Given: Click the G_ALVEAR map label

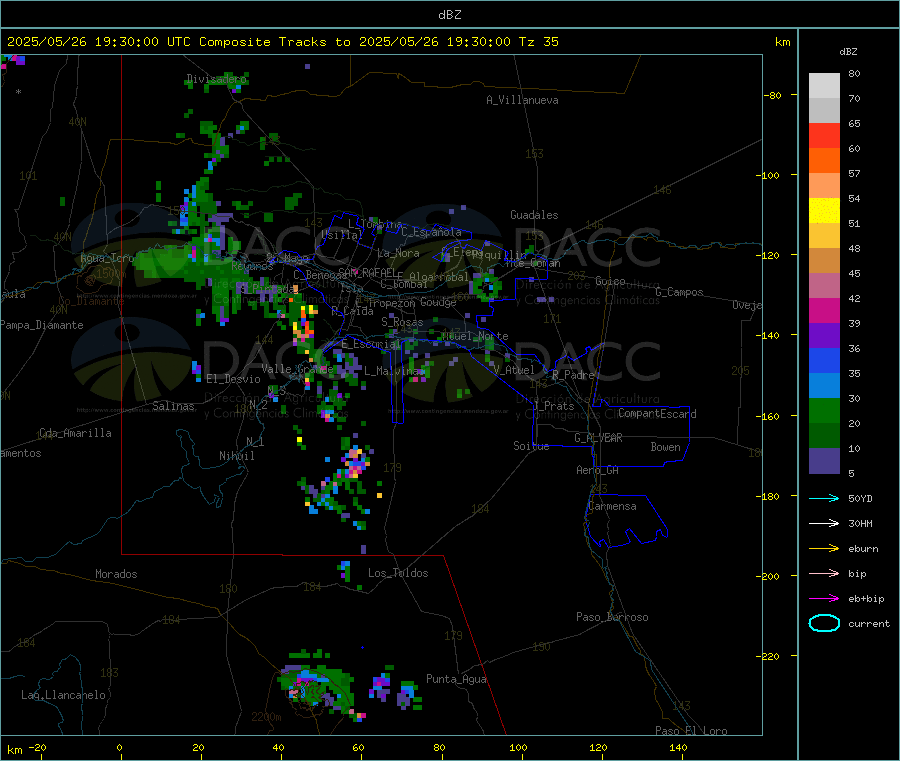Looking at the screenshot, I should [598, 438].
